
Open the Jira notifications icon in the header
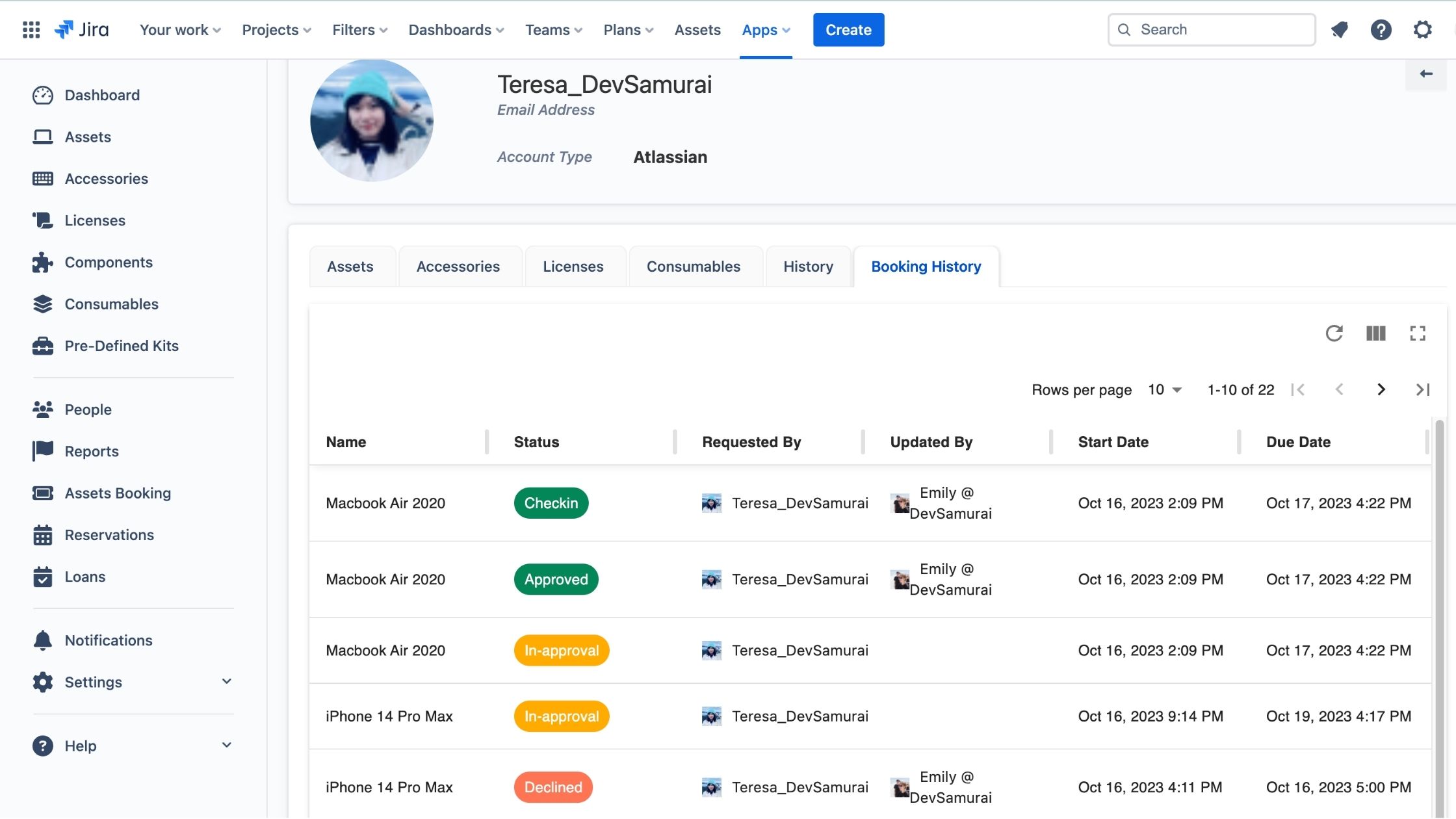pos(1339,30)
